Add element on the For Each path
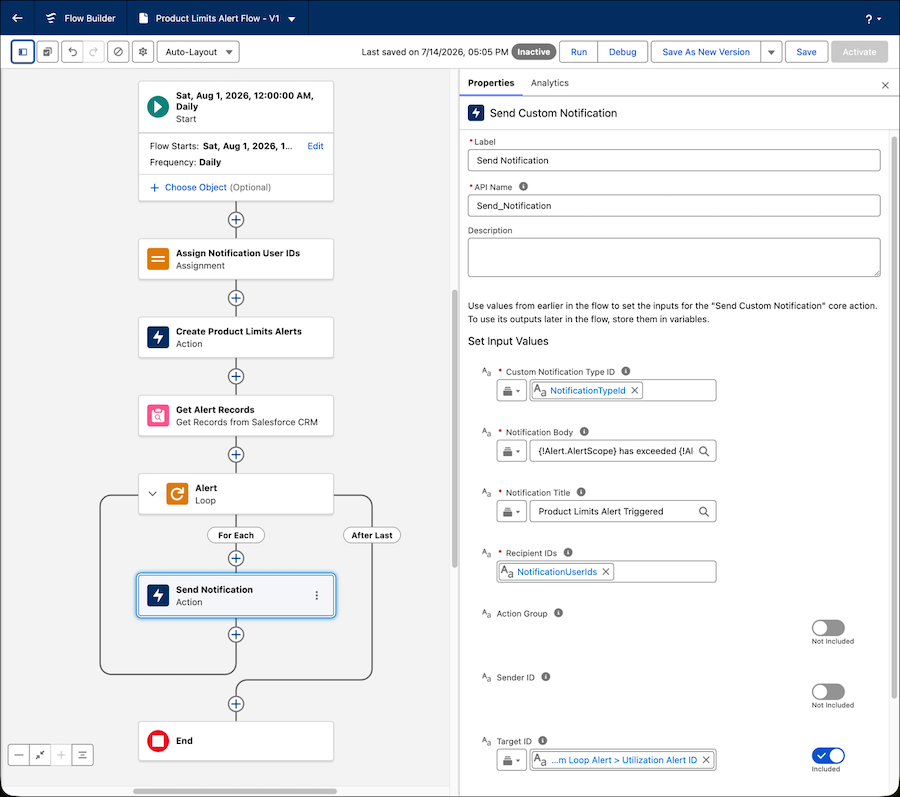Image resolution: width=900 pixels, height=797 pixels. (236, 558)
